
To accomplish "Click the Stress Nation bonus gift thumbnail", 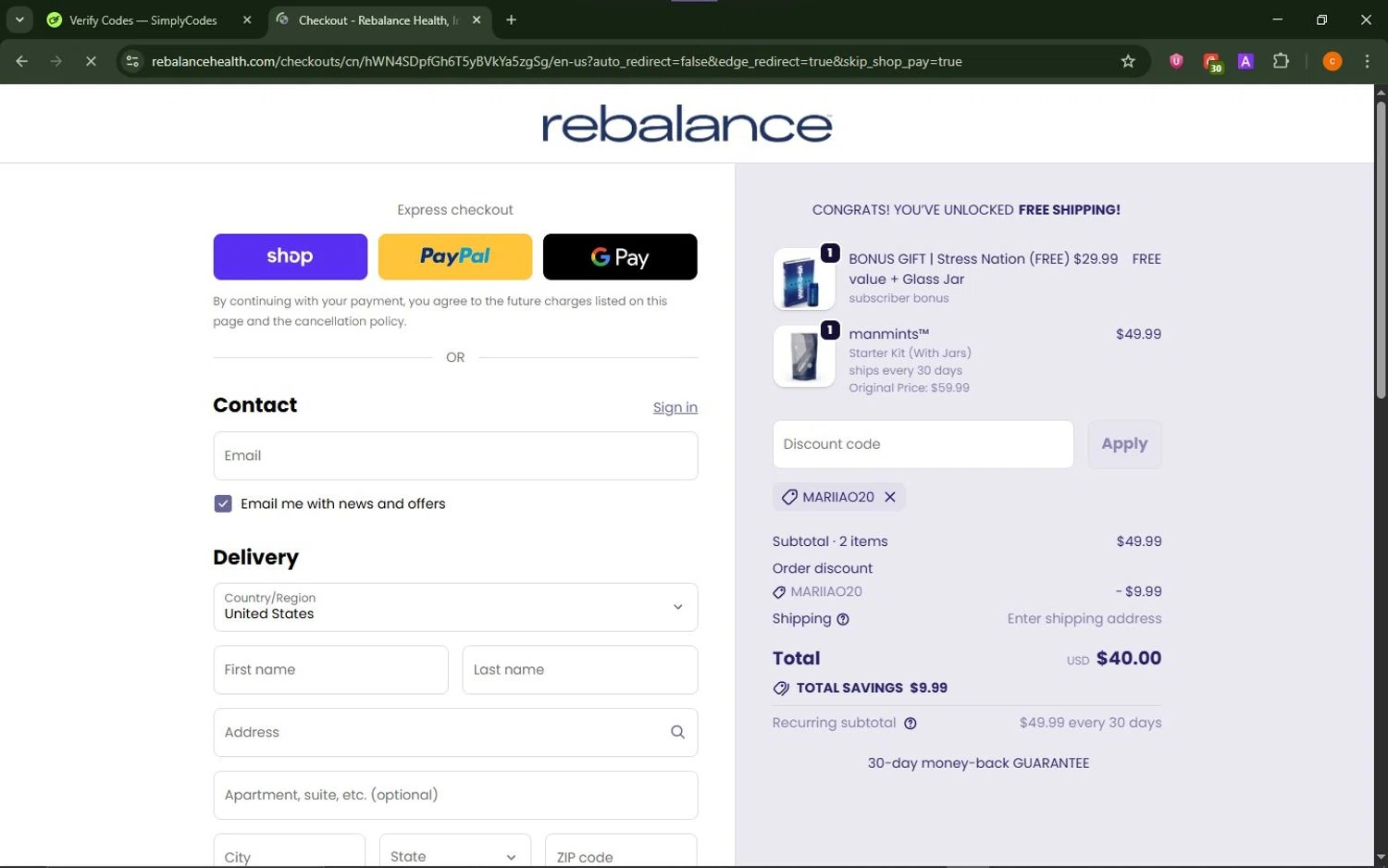I will pyautogui.click(x=804, y=279).
